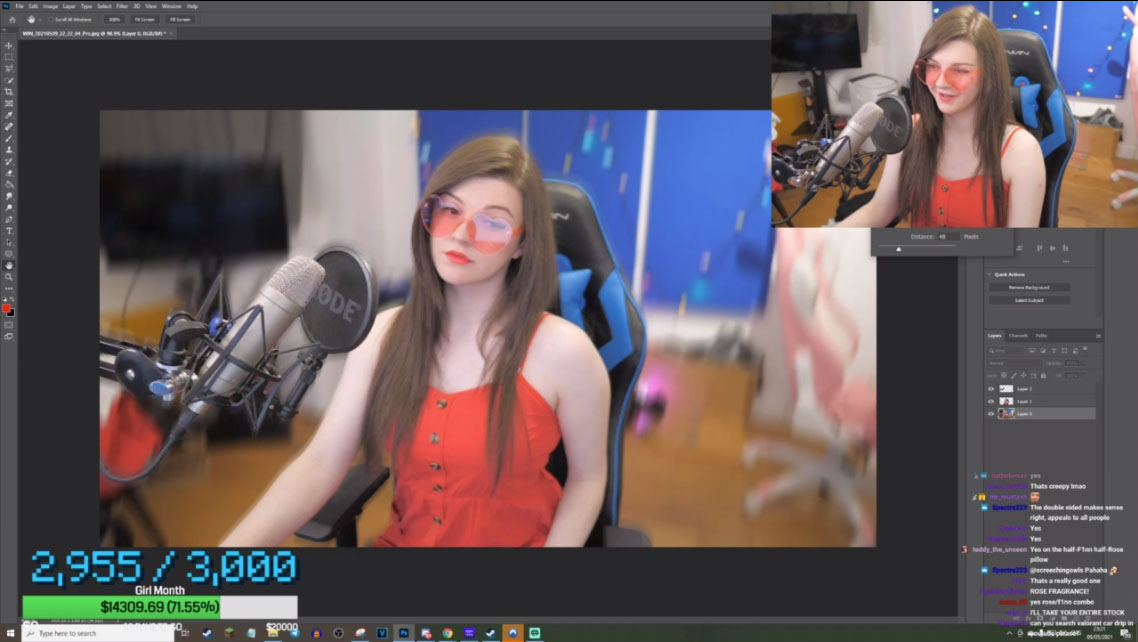Open the Layer menu

[69, 6]
